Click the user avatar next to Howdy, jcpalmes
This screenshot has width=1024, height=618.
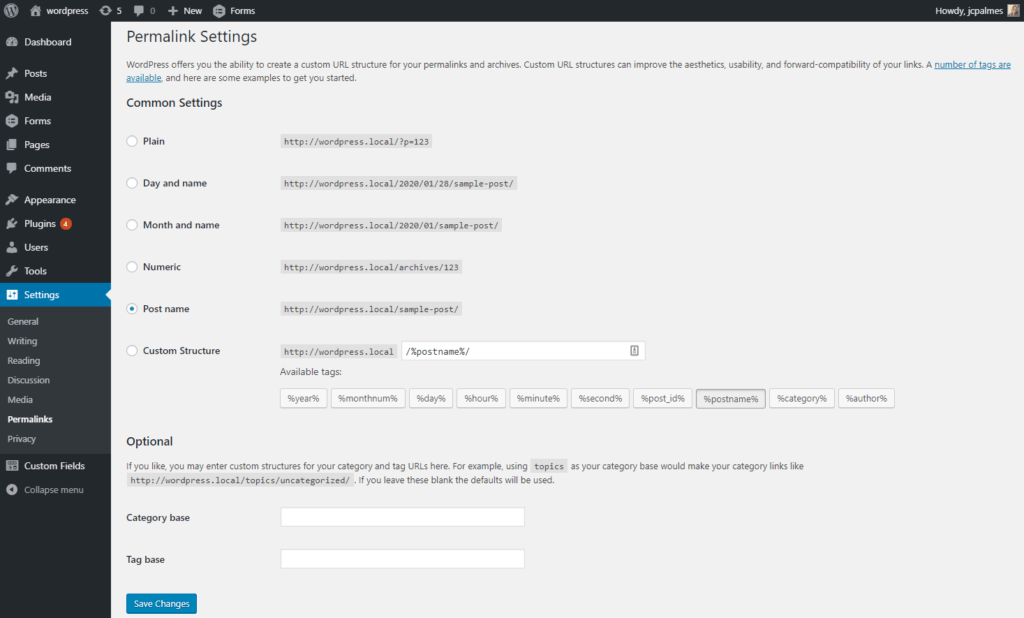[x=1014, y=10]
